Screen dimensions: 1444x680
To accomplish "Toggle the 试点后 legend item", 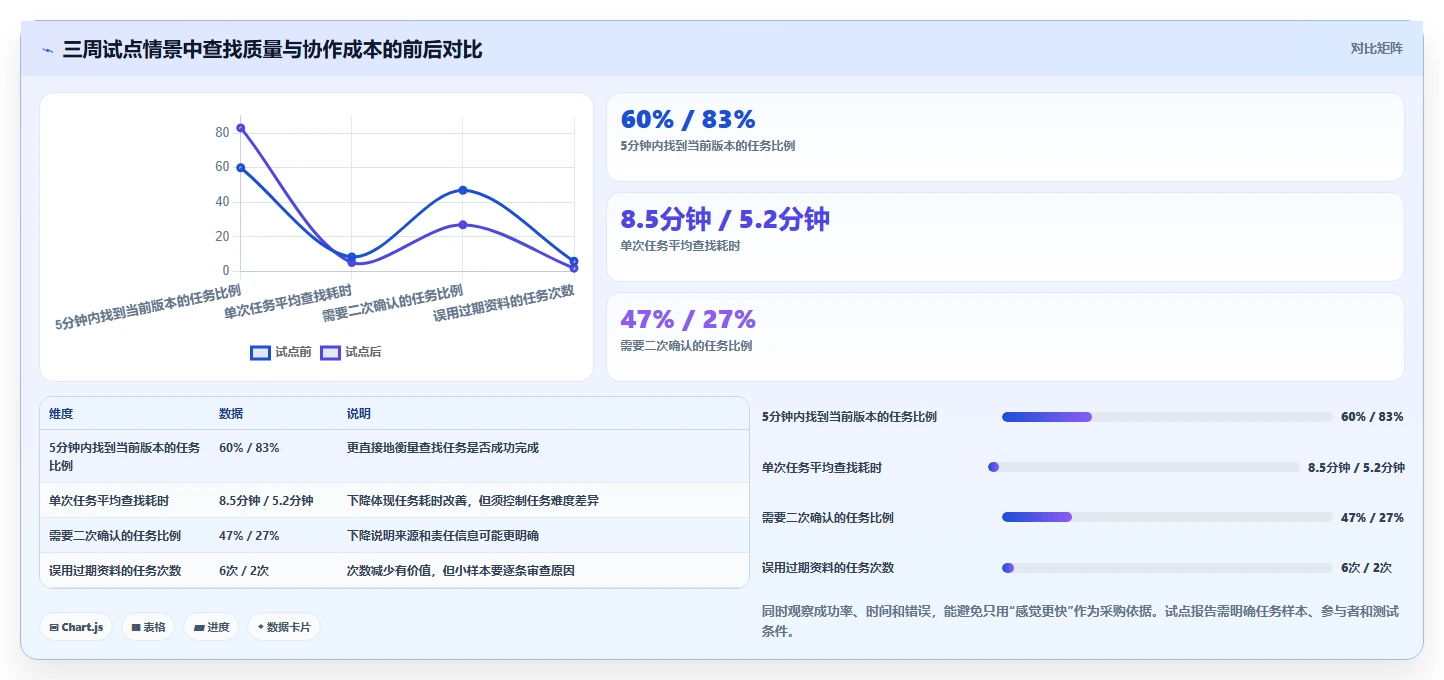I will 351,352.
